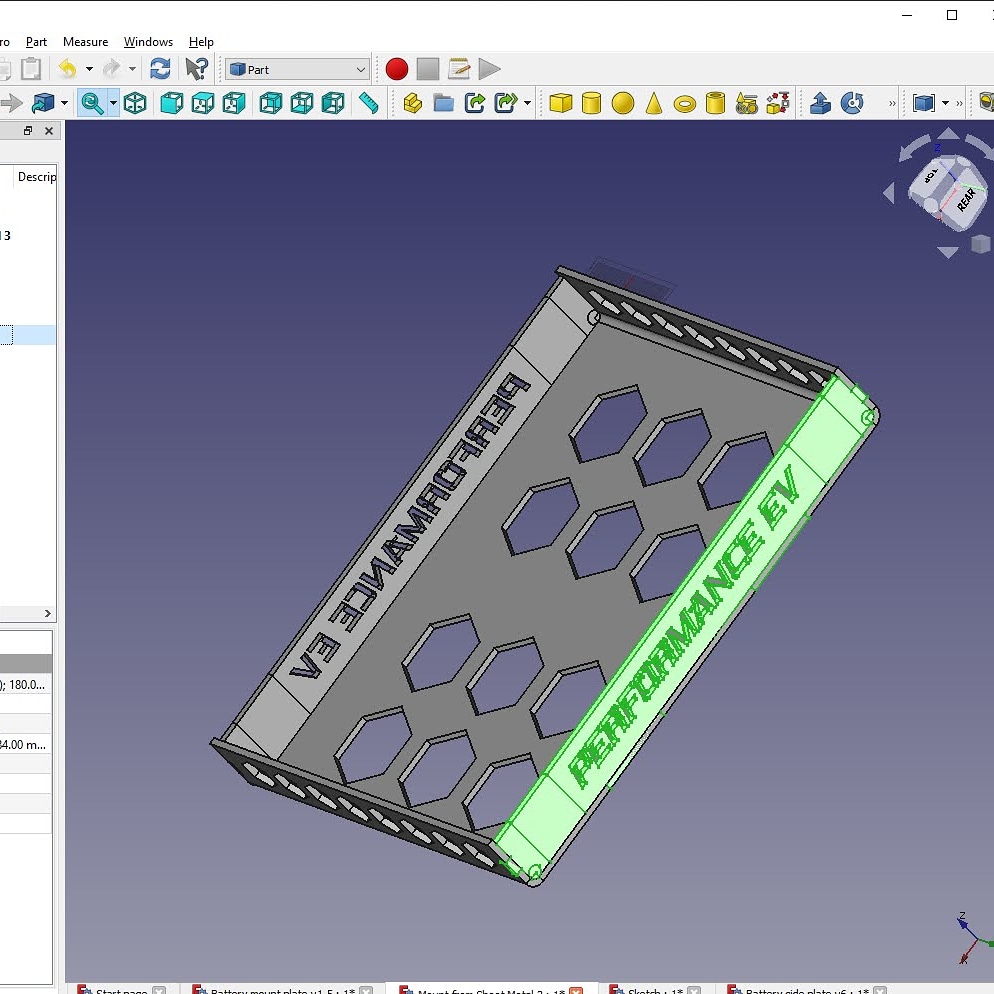Viewport: 994px width, 994px height.
Task: Open the Windows menu
Action: [x=148, y=42]
